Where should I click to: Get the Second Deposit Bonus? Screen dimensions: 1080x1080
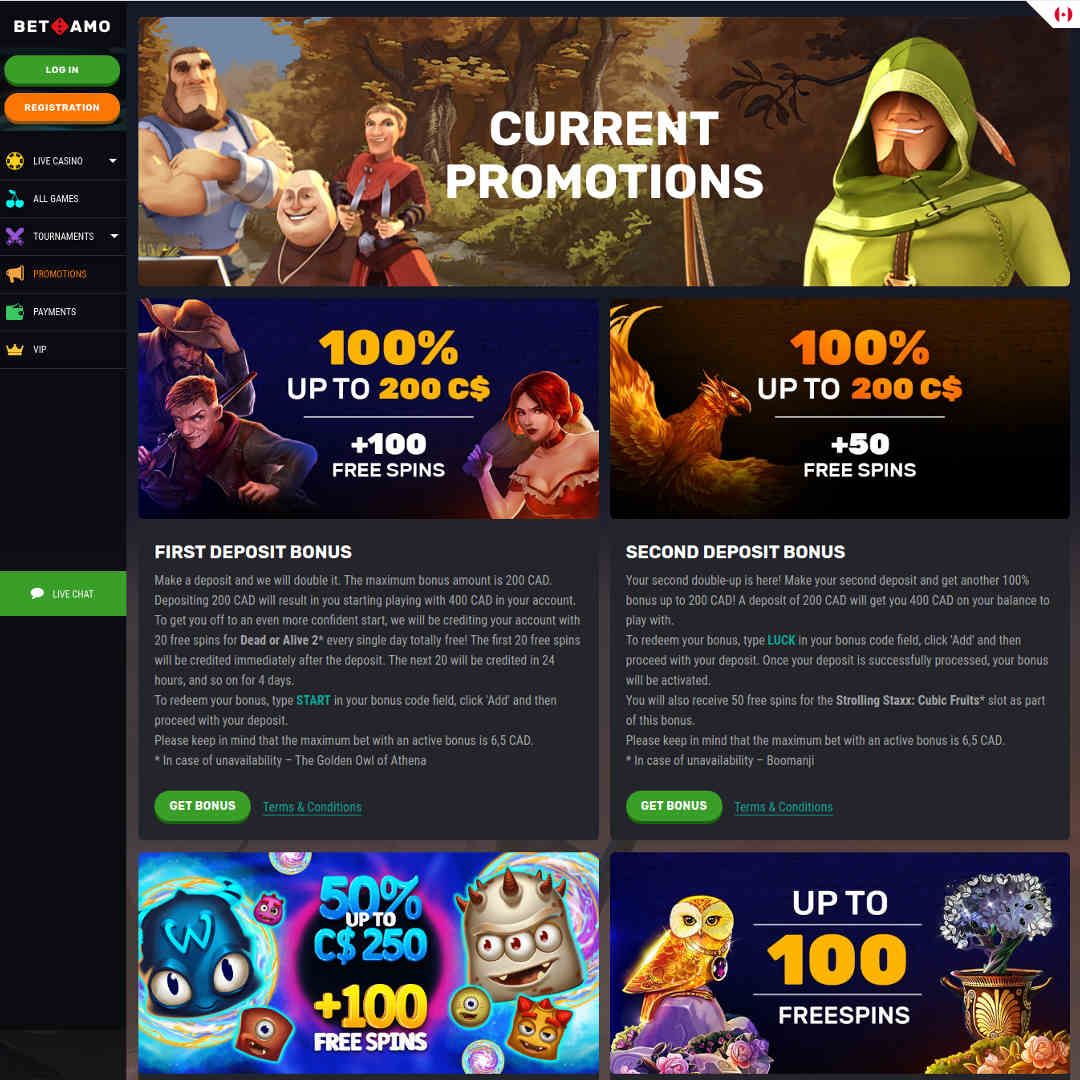coord(674,806)
